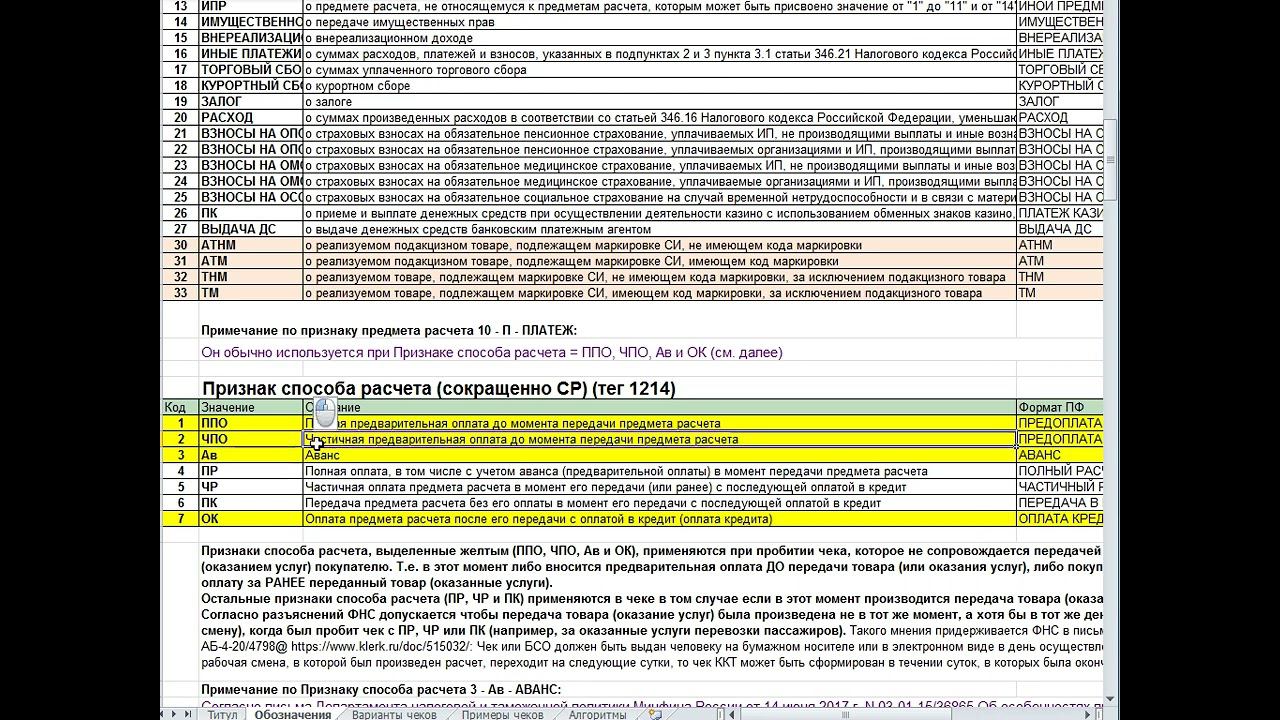
Task: Select the purple 'Он обычно используется' note text
Action: 492,352
